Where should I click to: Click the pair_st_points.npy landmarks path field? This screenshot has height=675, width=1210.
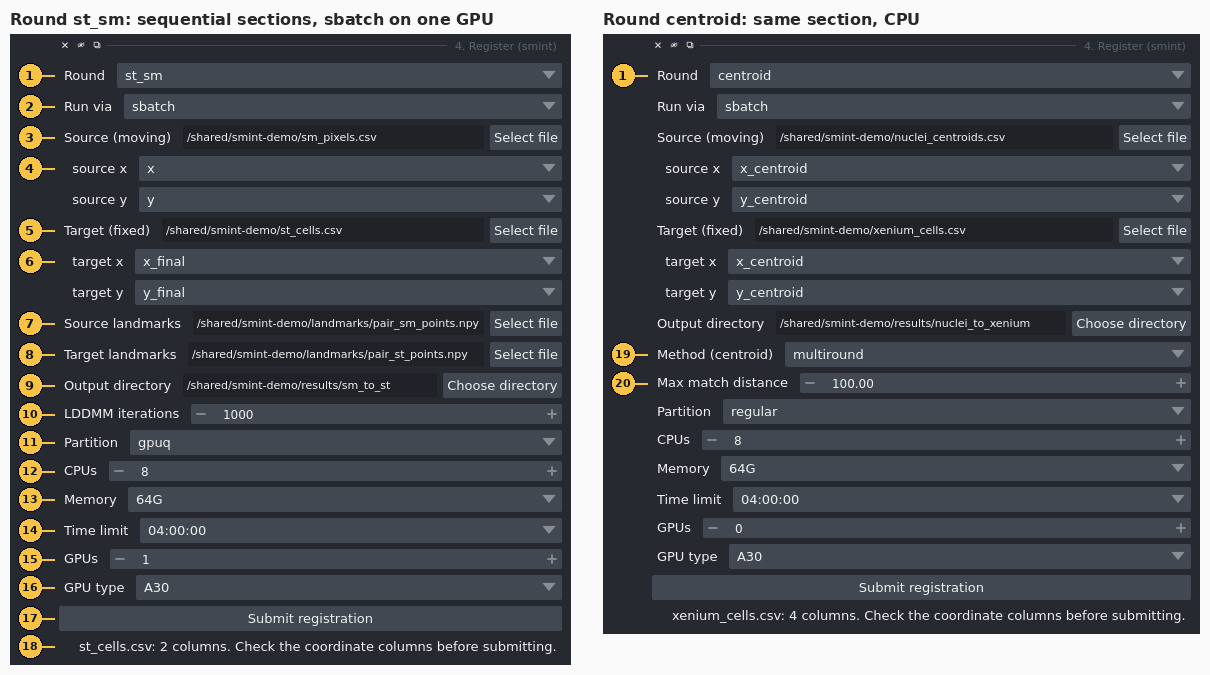[335, 354]
